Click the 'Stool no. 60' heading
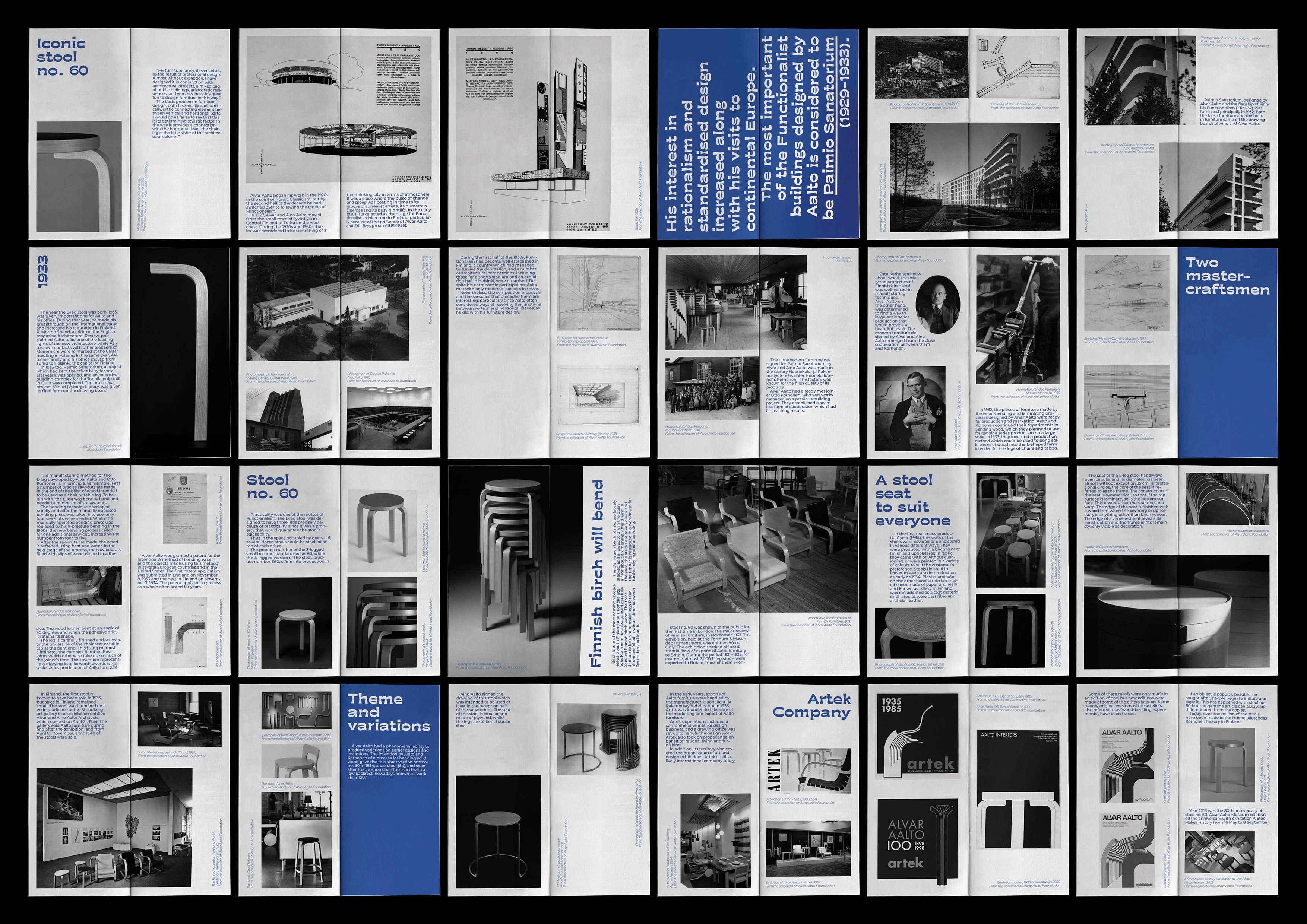1307x924 pixels. point(272,487)
